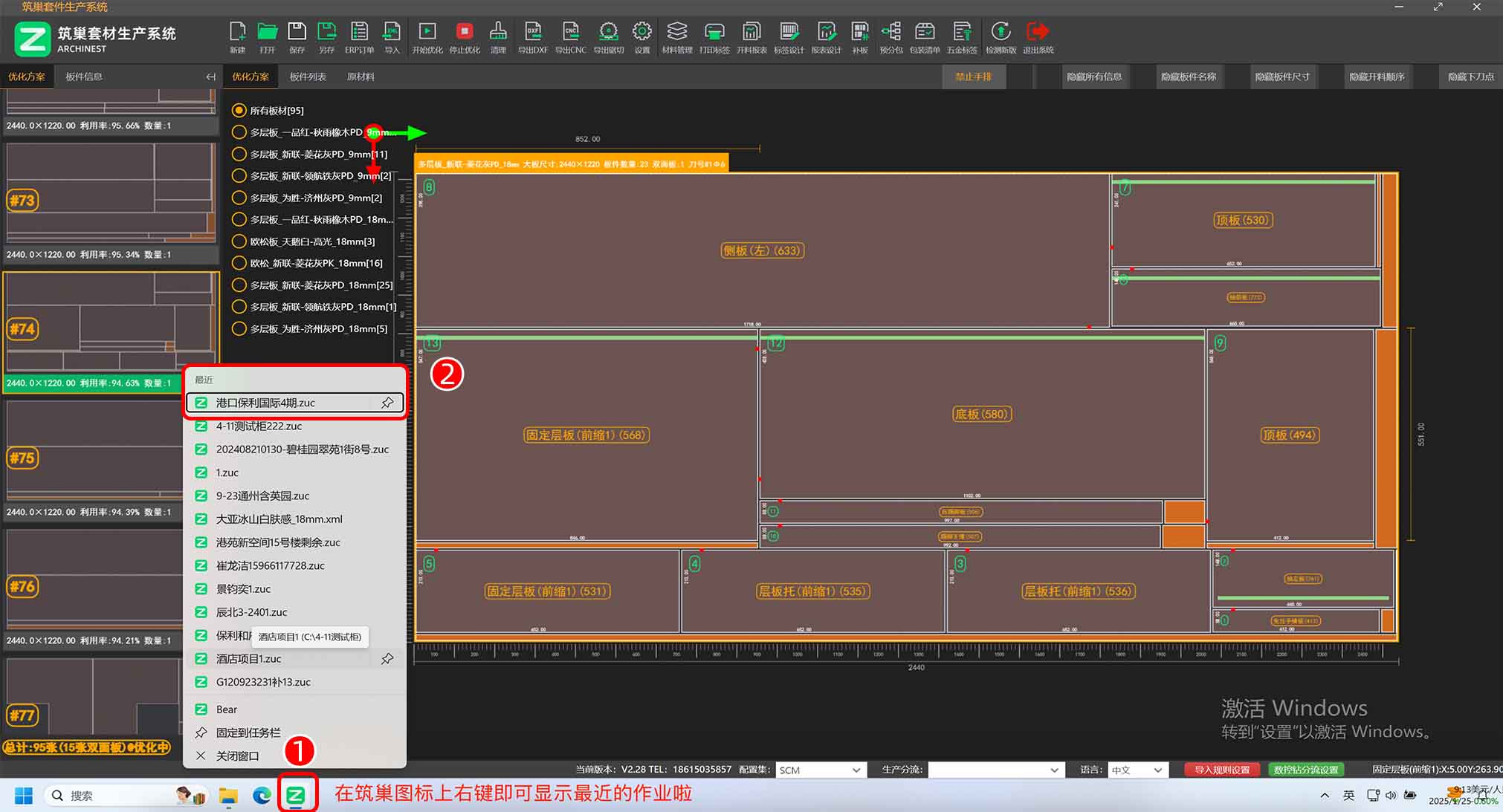Image resolution: width=1503 pixels, height=812 pixels.
Task: Open the 语言 中文 language dropdown
Action: point(1137,770)
